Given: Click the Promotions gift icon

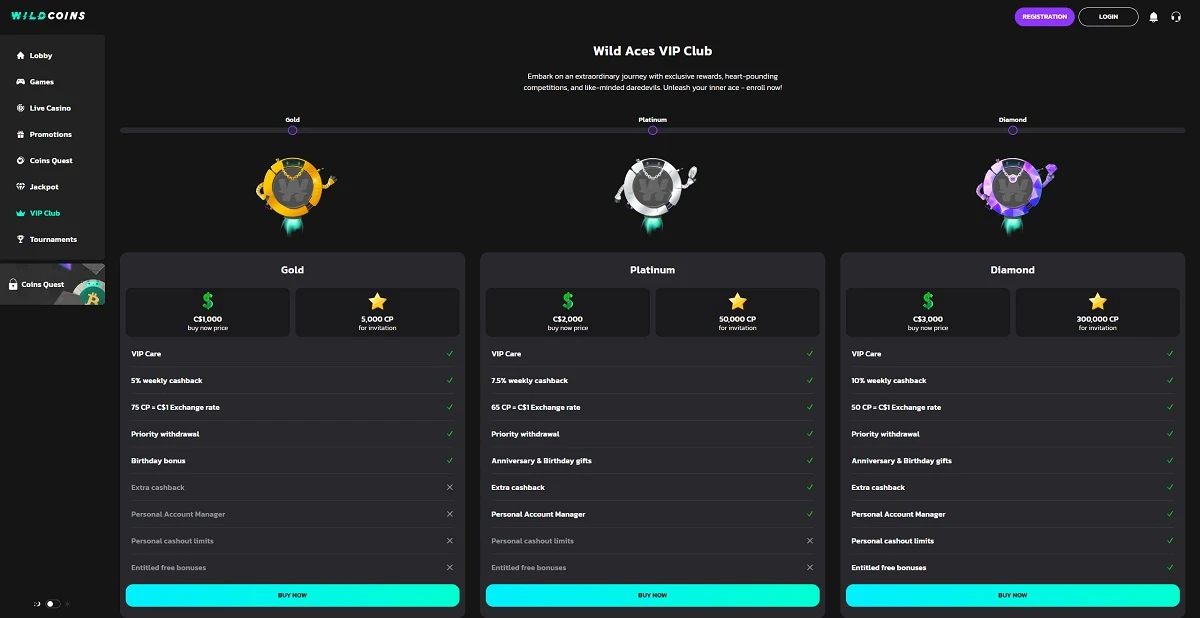Looking at the screenshot, I should 21,134.
